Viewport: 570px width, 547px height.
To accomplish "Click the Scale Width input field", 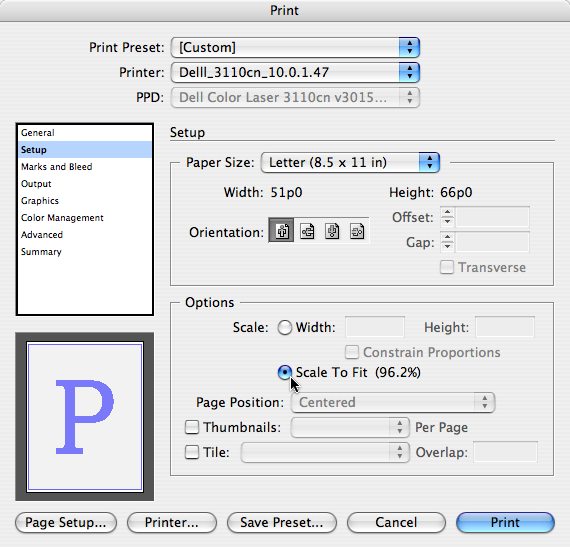I will (x=375, y=327).
